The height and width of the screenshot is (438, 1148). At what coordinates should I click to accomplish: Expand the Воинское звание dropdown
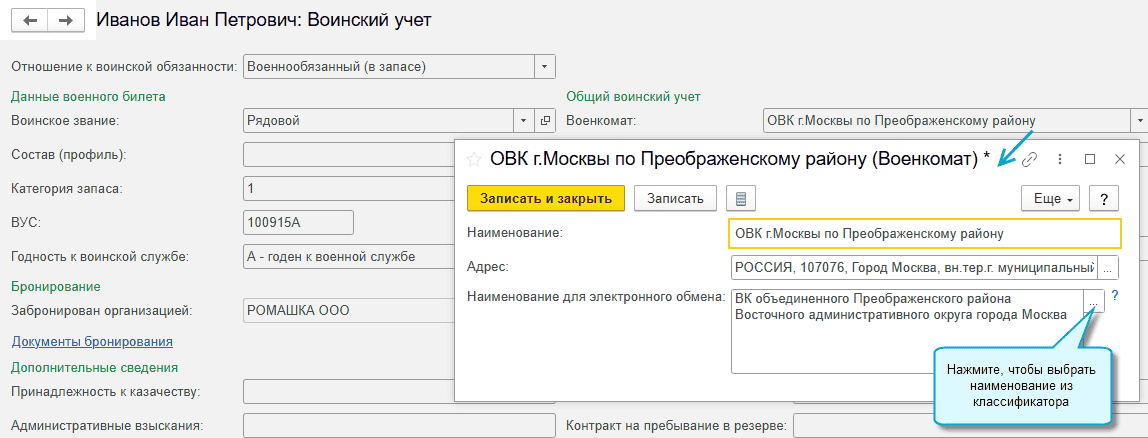point(525,121)
